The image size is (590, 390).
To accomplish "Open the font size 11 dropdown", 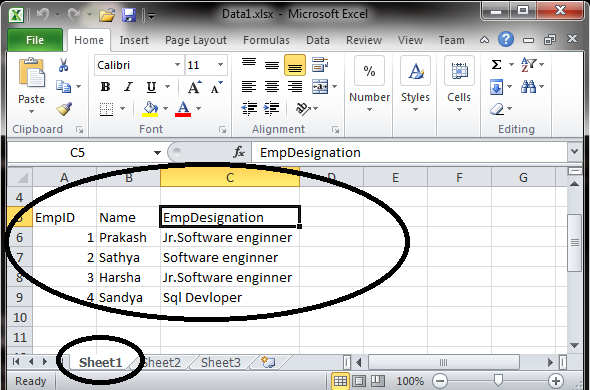I will click(220, 65).
